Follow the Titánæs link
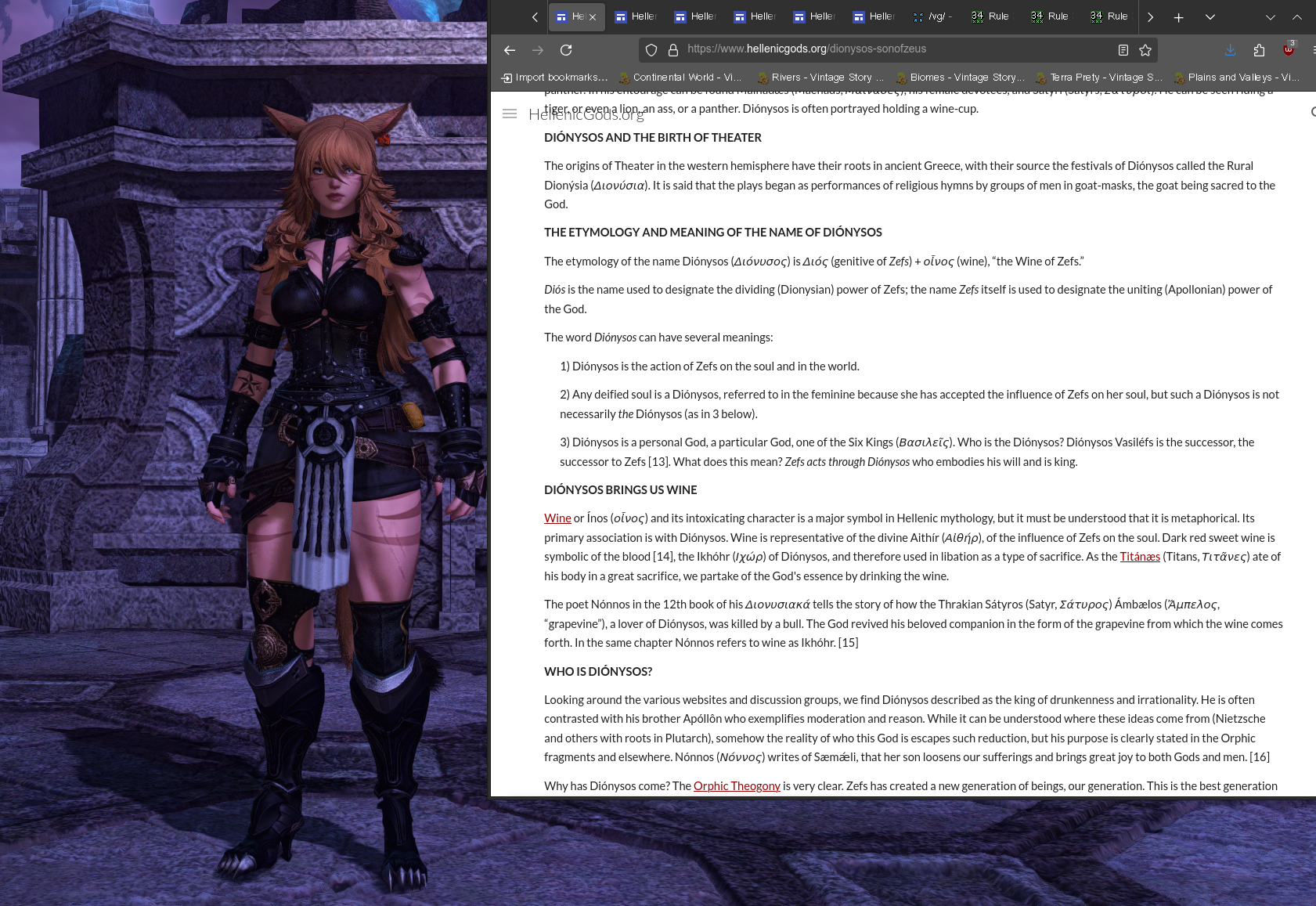This screenshot has height=906, width=1316. coord(1140,557)
